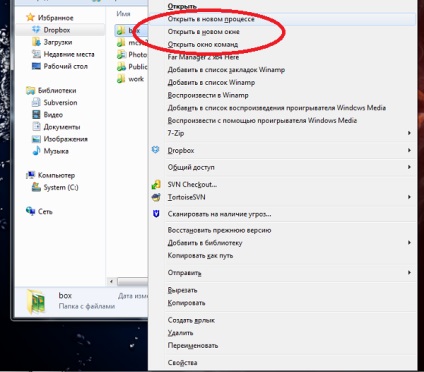
Task: Click the Subversion library icon
Action: click(36, 102)
